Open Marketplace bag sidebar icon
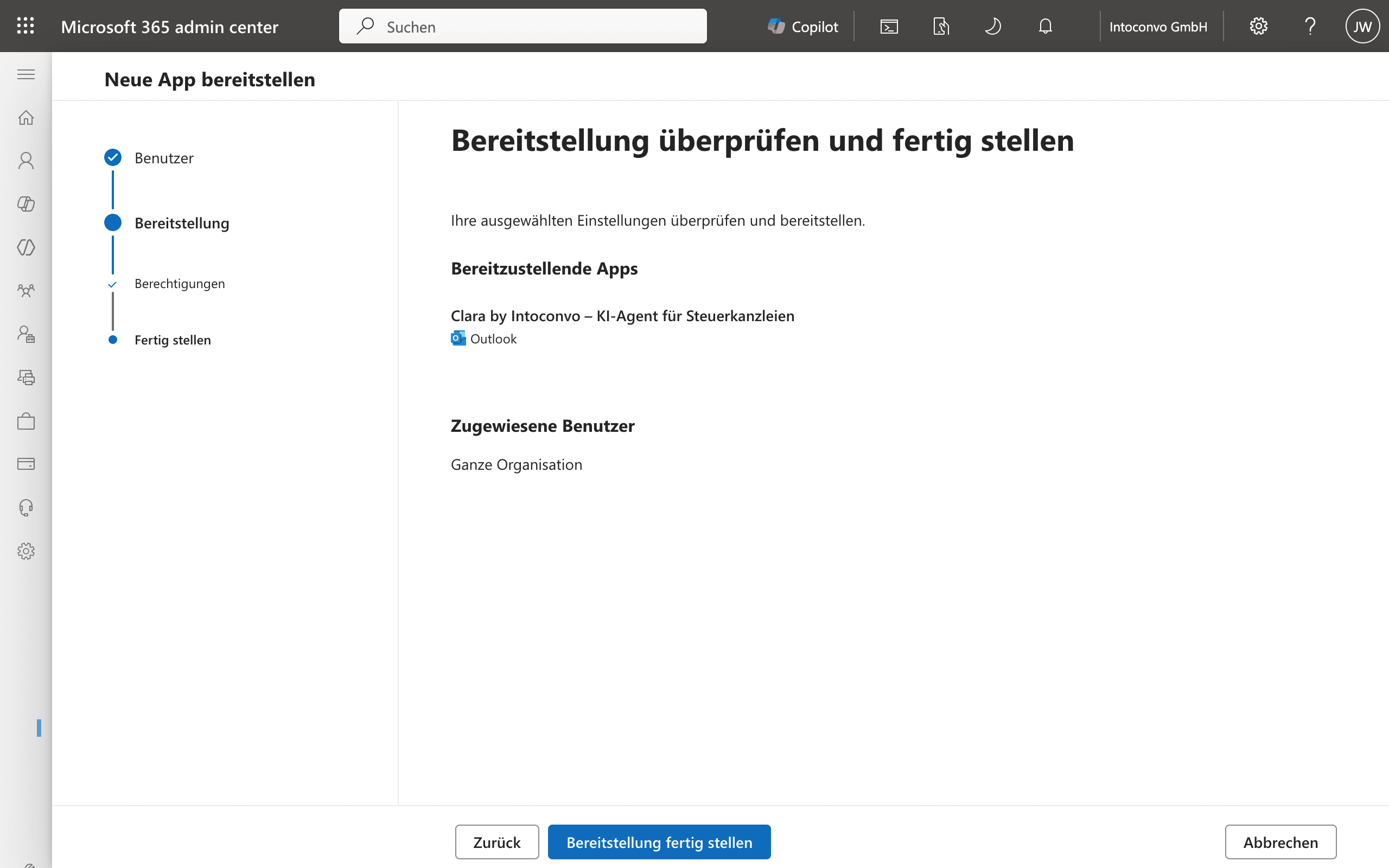This screenshot has width=1389, height=868. coord(26,421)
